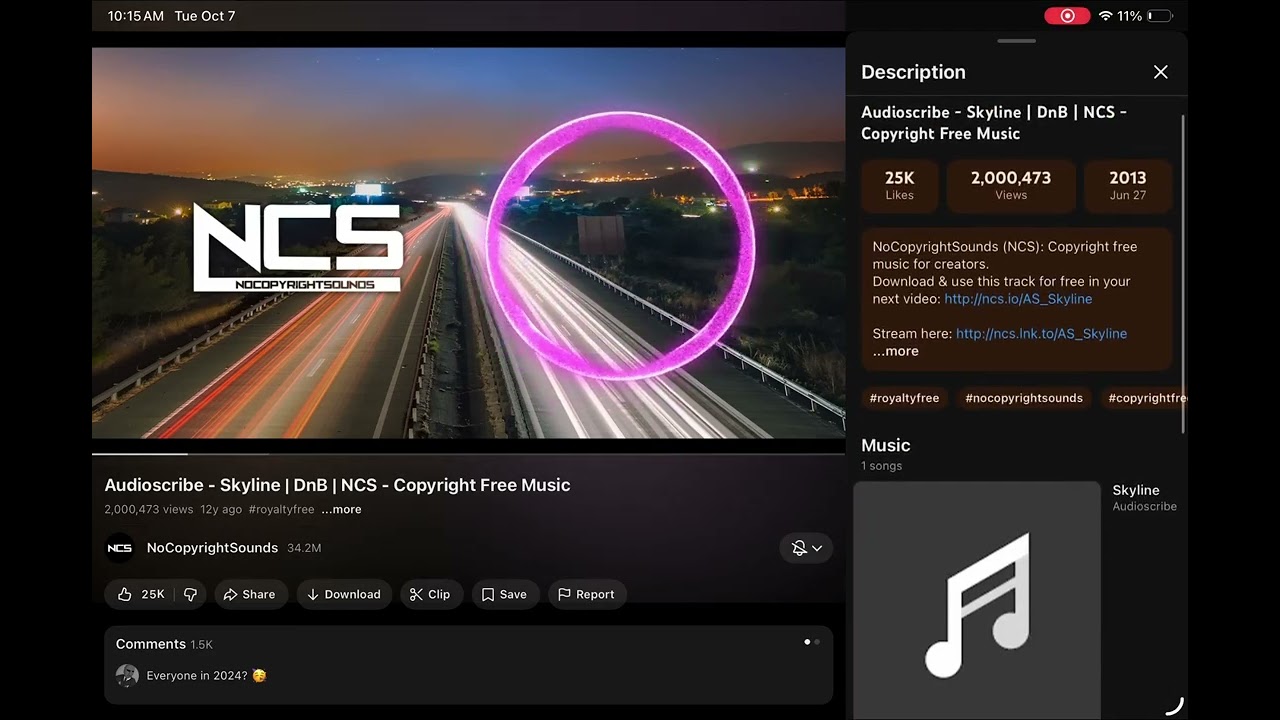The height and width of the screenshot is (720, 1280).
Task: Close the Description panel
Action: (1160, 72)
